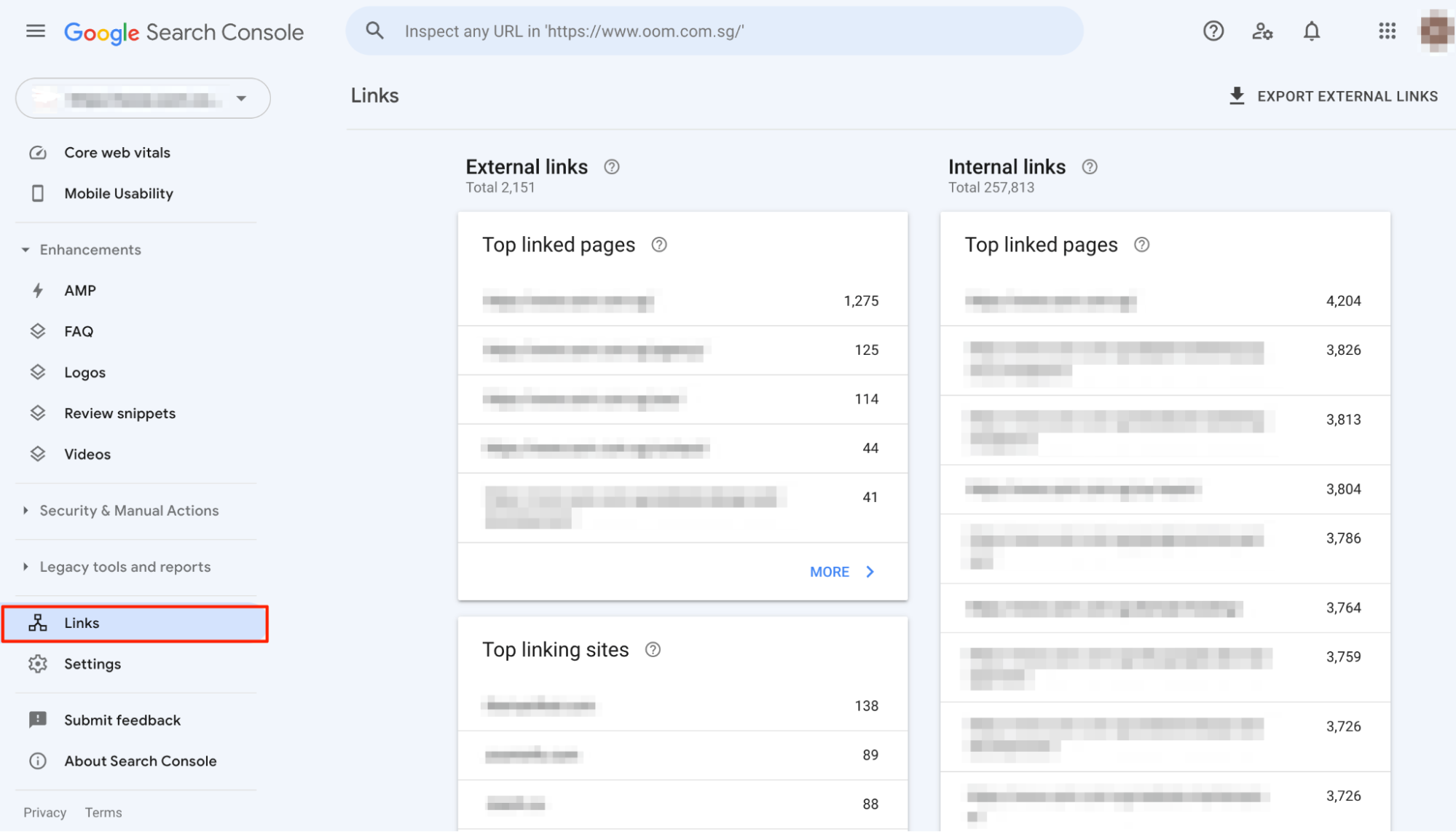Viewport: 1456px width, 832px height.
Task: Show help for Internal links heading
Action: tap(1090, 167)
